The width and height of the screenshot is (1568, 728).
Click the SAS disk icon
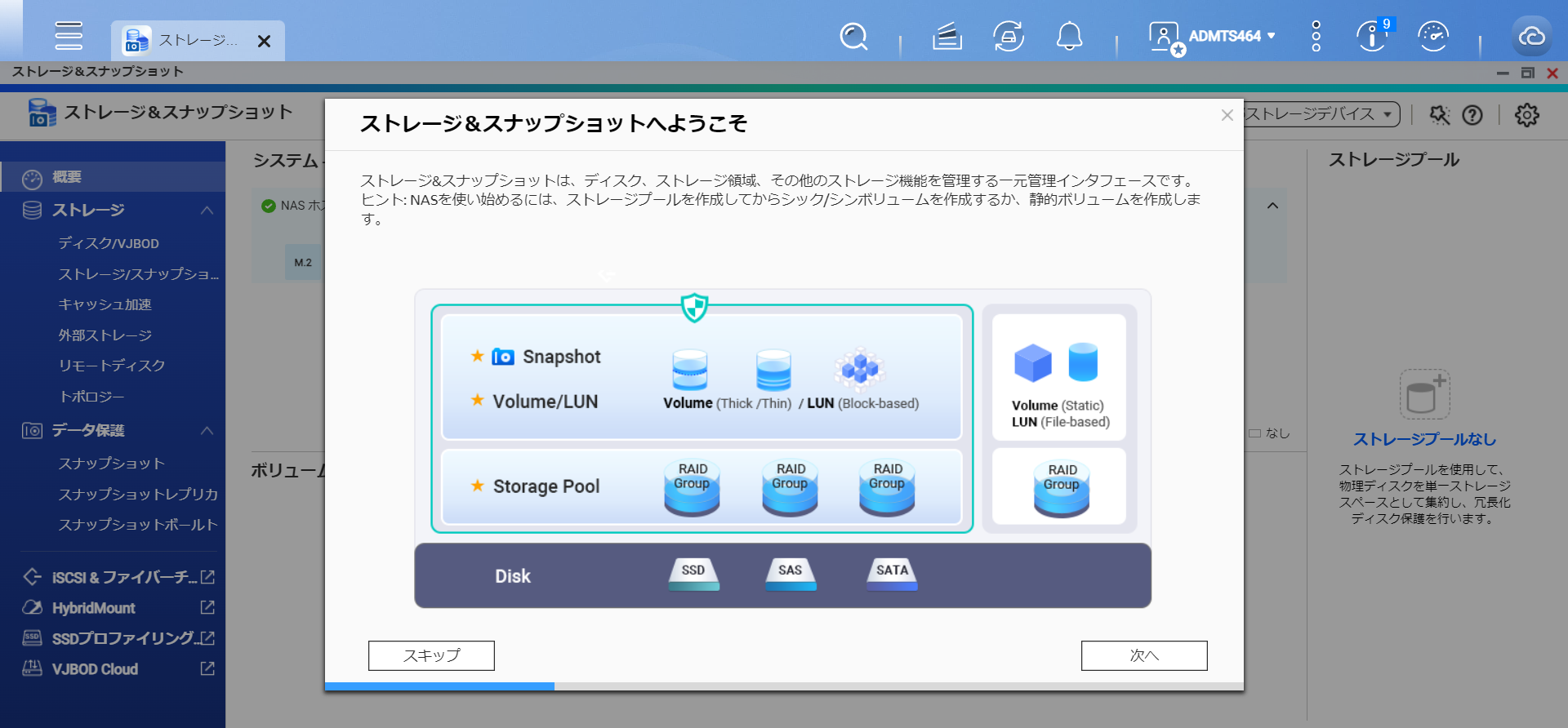[790, 574]
